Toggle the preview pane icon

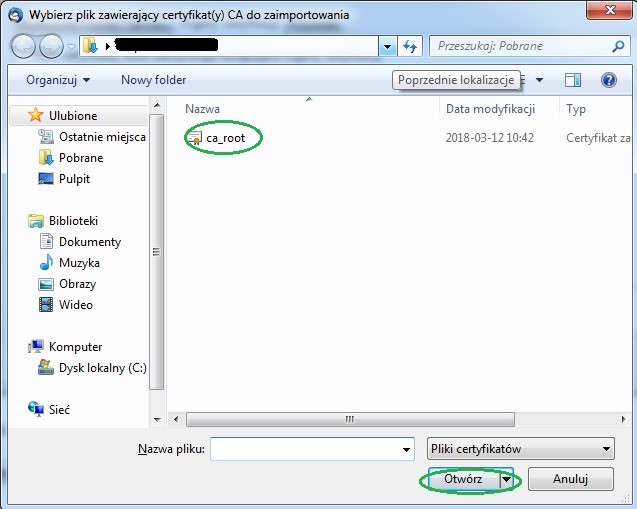point(573,80)
